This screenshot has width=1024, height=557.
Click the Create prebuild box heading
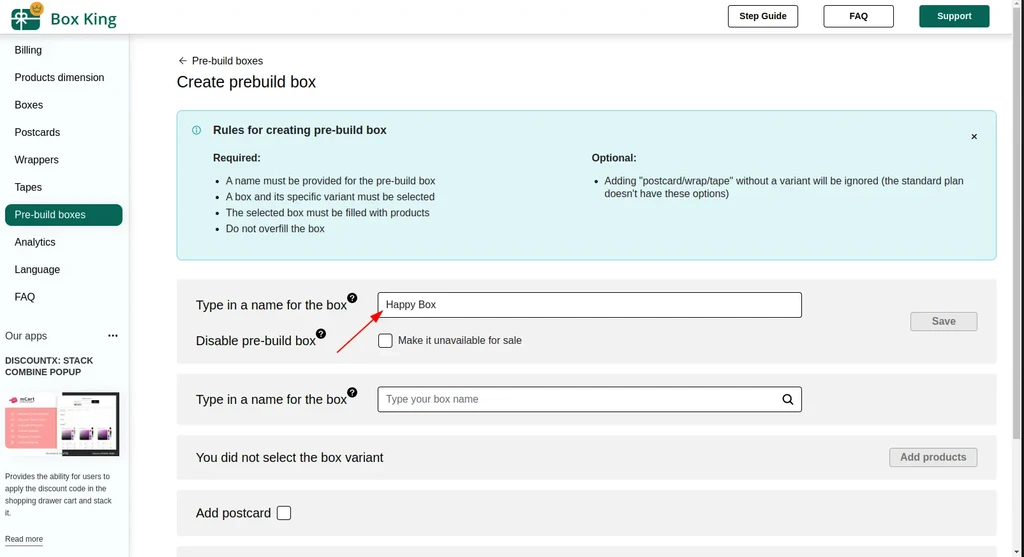[246, 82]
